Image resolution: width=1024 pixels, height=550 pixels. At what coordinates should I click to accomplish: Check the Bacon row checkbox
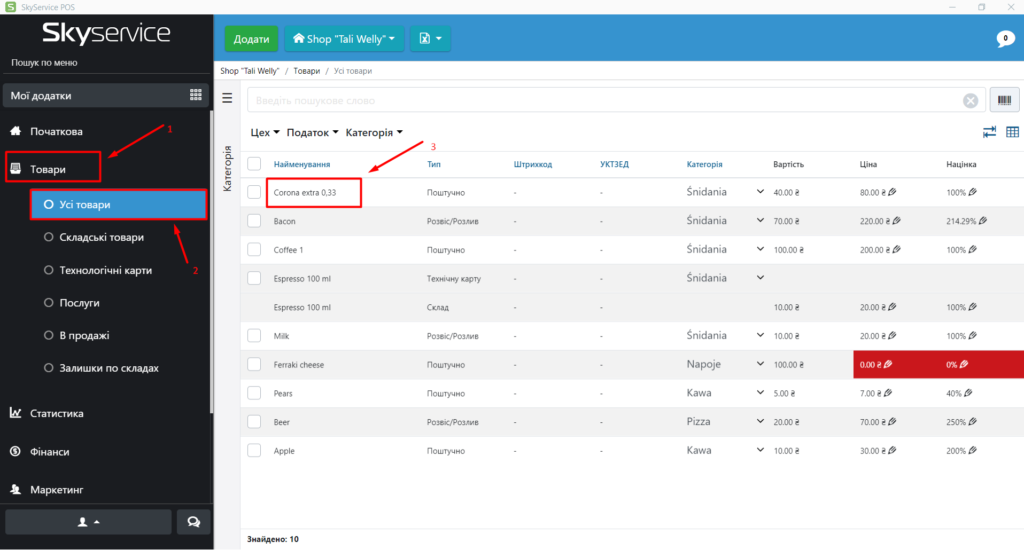(x=254, y=221)
